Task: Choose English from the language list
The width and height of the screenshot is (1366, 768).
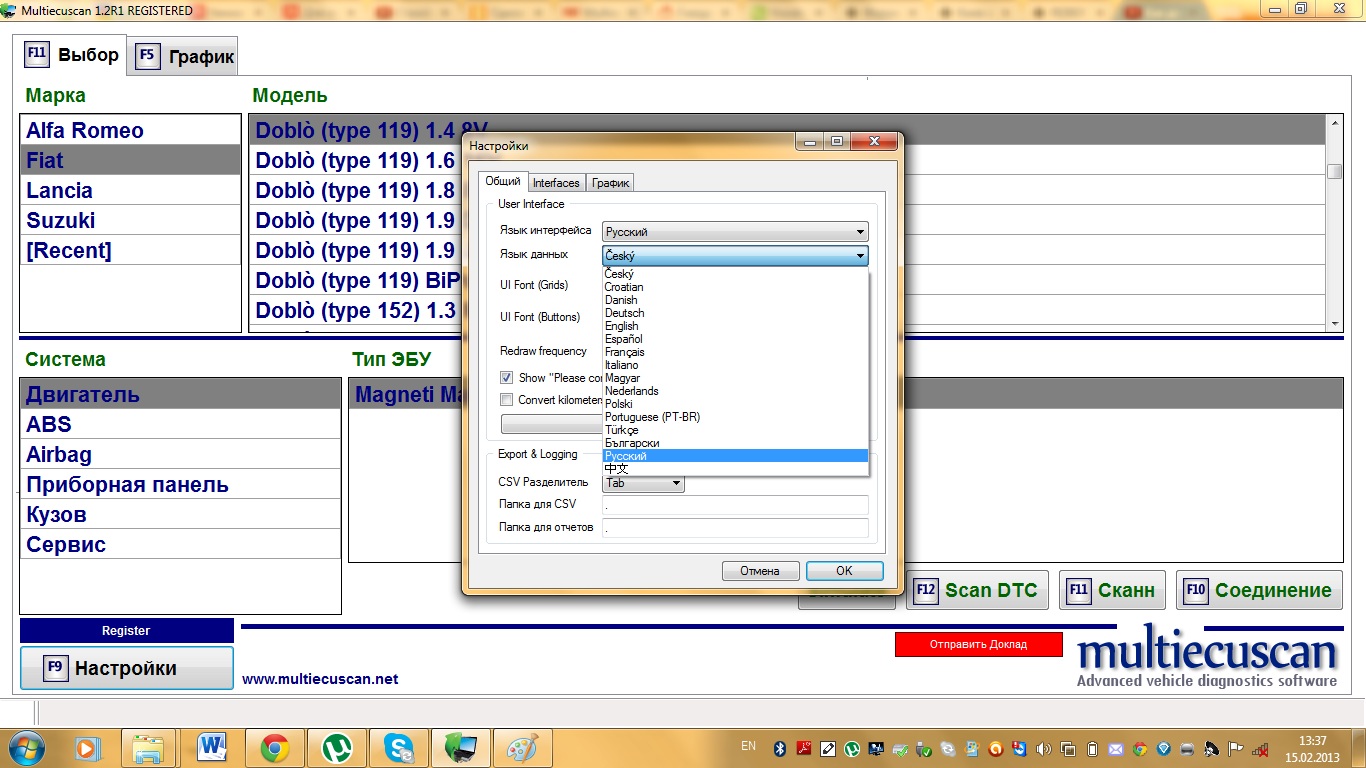Action: [x=622, y=326]
